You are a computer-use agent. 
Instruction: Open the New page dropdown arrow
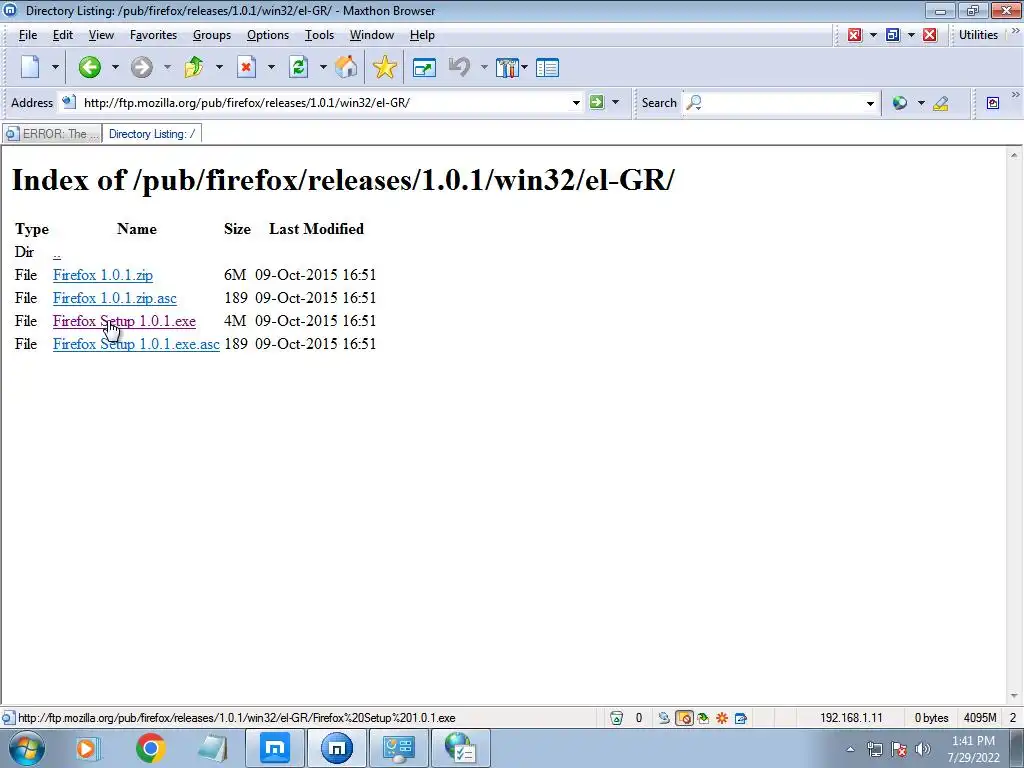pyautogui.click(x=55, y=67)
